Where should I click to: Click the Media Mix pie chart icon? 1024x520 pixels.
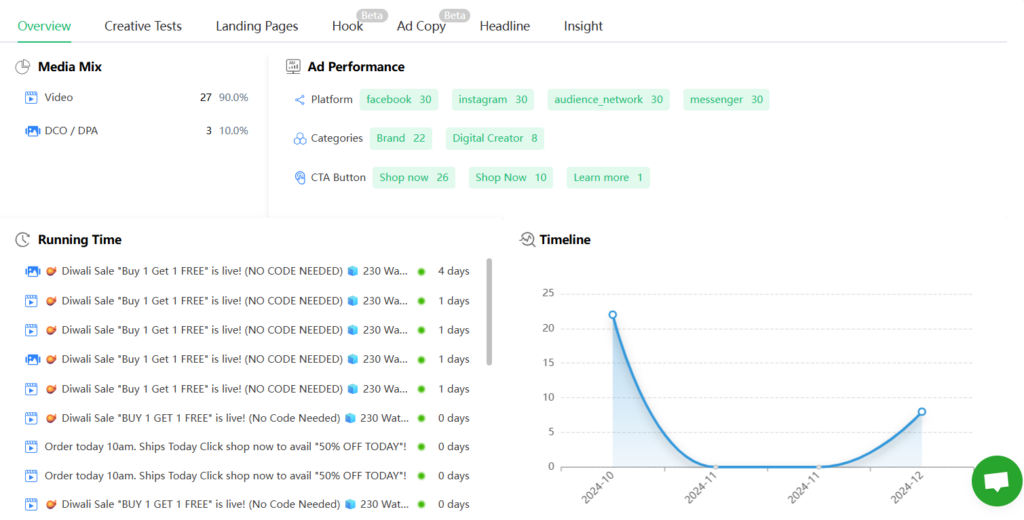(x=23, y=67)
